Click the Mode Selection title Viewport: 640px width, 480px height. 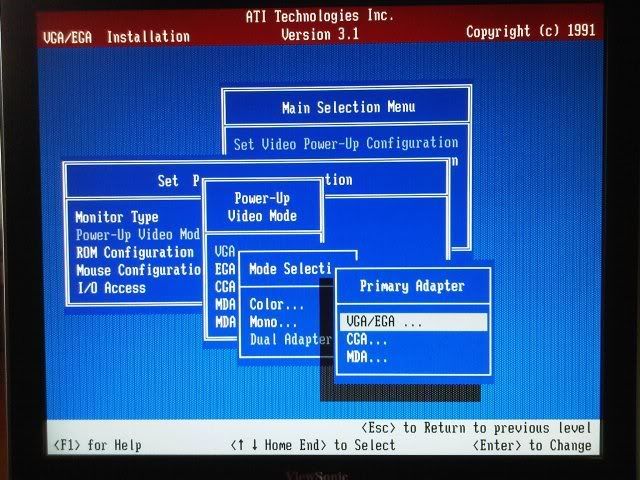(x=290, y=269)
